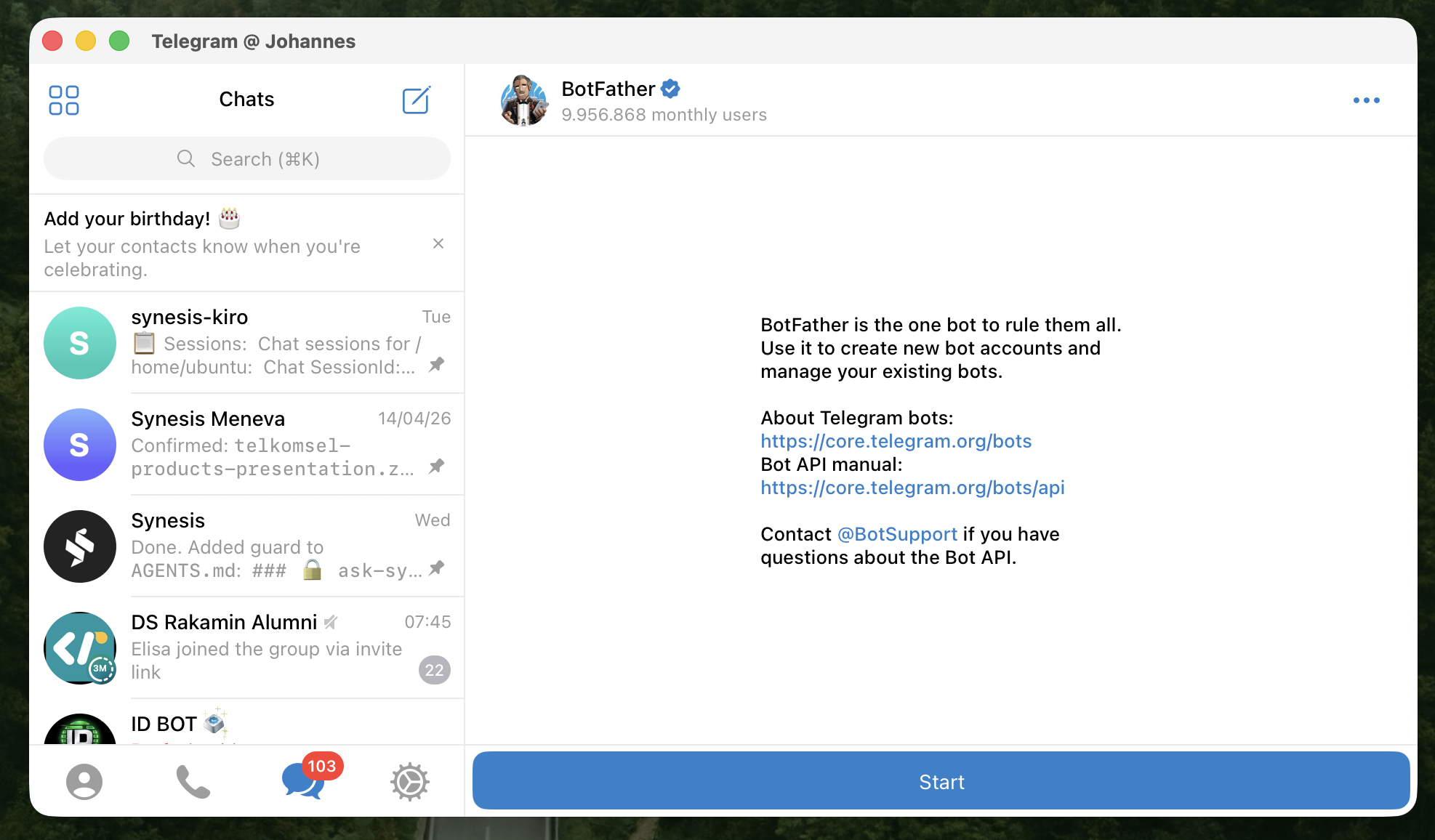Viewport: 1435px width, 840px height.
Task: Open the compose new message icon
Action: 416,100
